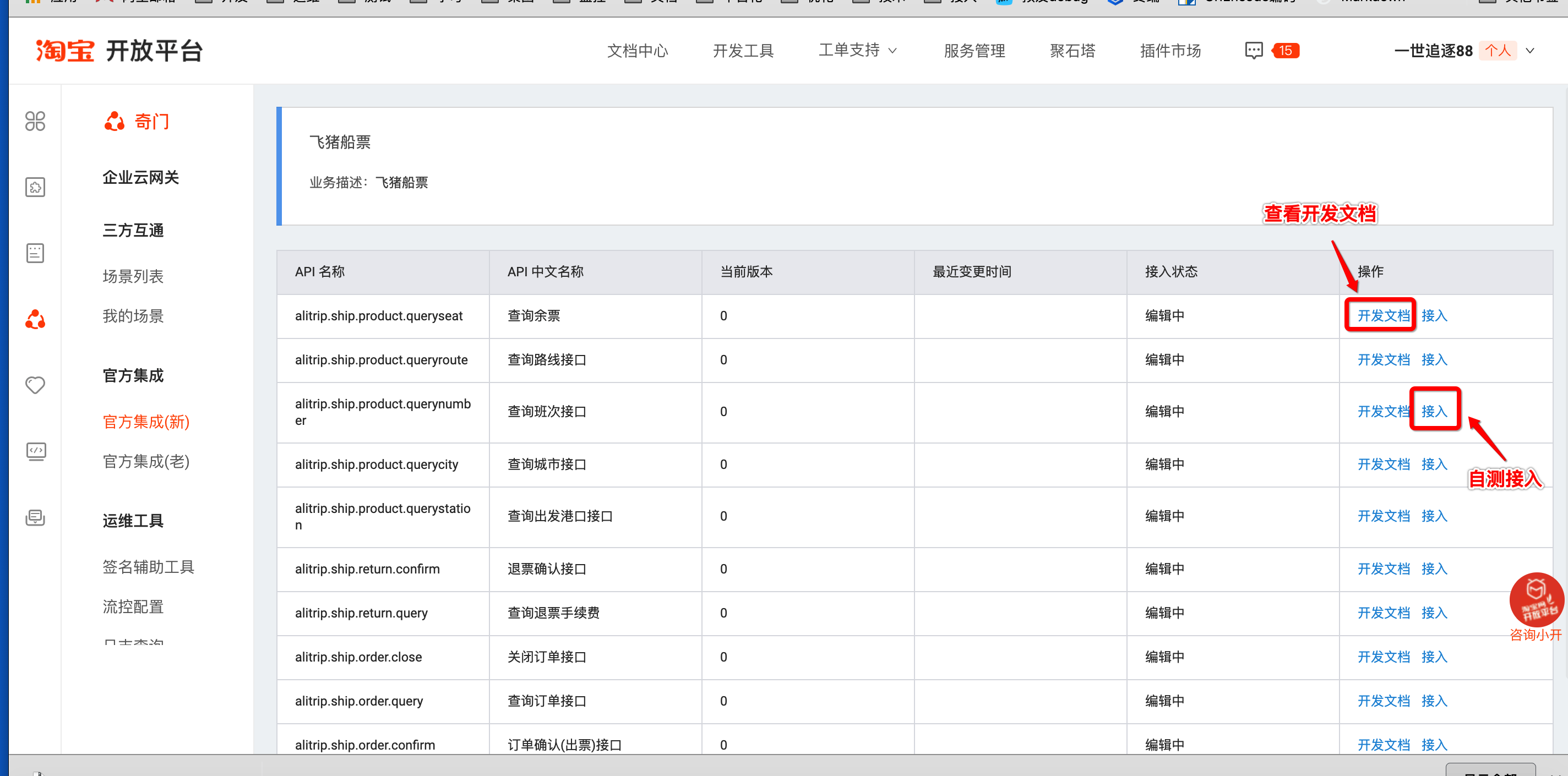The height and width of the screenshot is (776, 1568).
Task: Select 我的场景 in the sidebar
Action: 133,316
